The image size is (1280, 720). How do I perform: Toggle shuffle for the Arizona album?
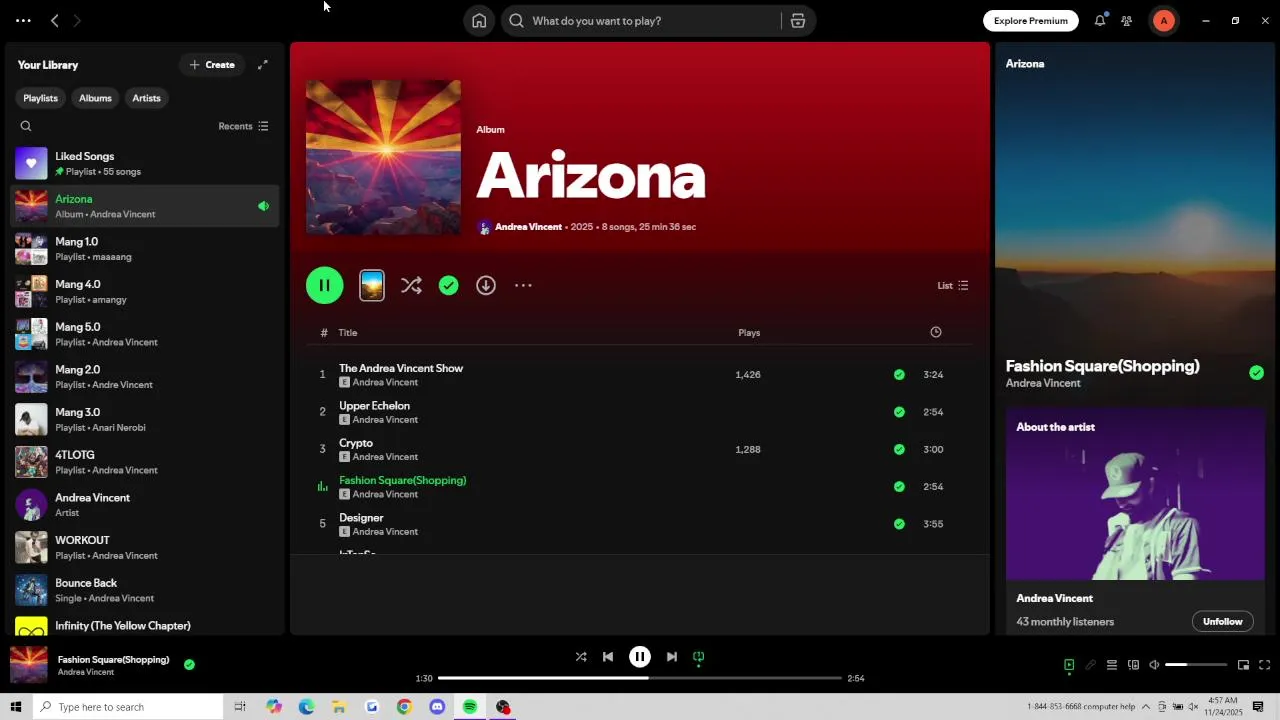point(411,286)
